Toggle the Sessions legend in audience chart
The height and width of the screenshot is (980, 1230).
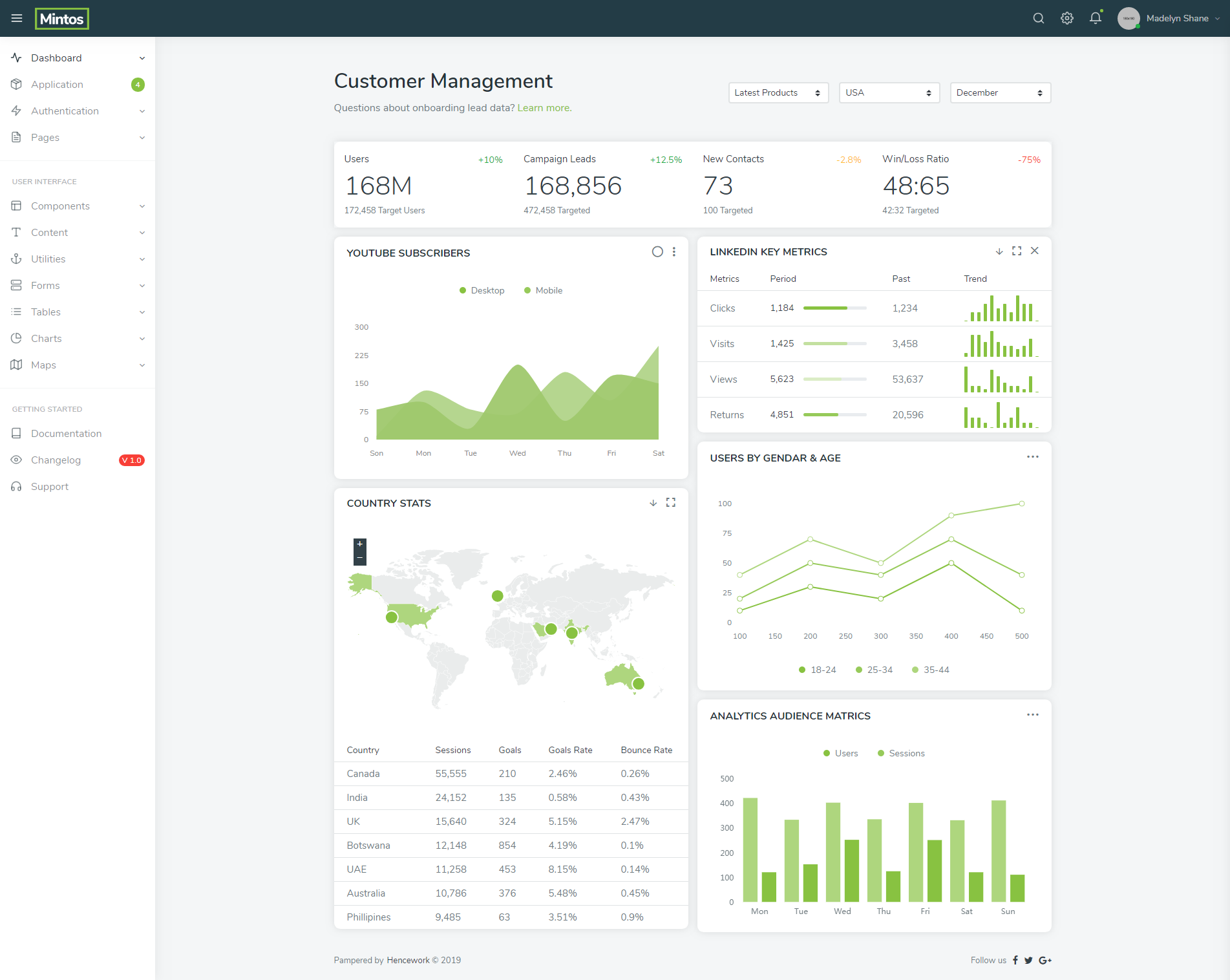[901, 753]
